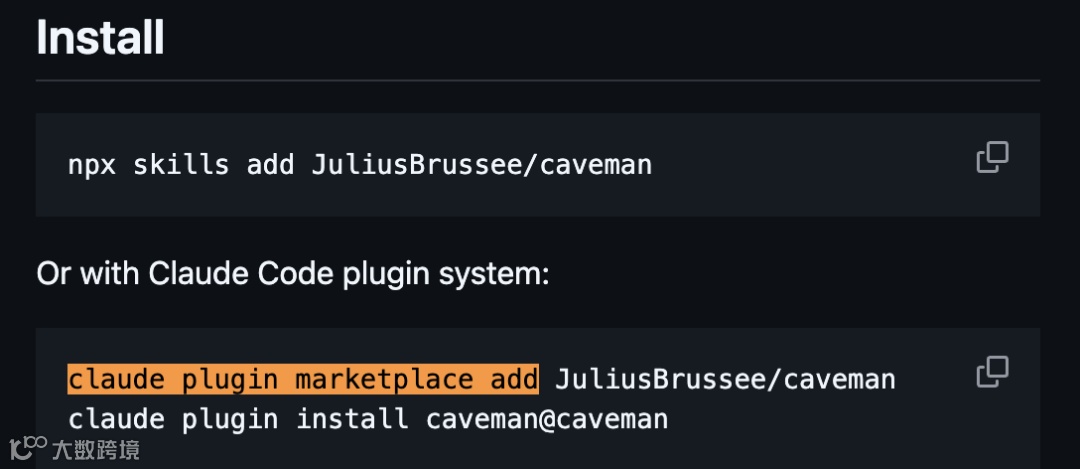
Task: Copy the claude plugin commands block
Action: coord(993,372)
